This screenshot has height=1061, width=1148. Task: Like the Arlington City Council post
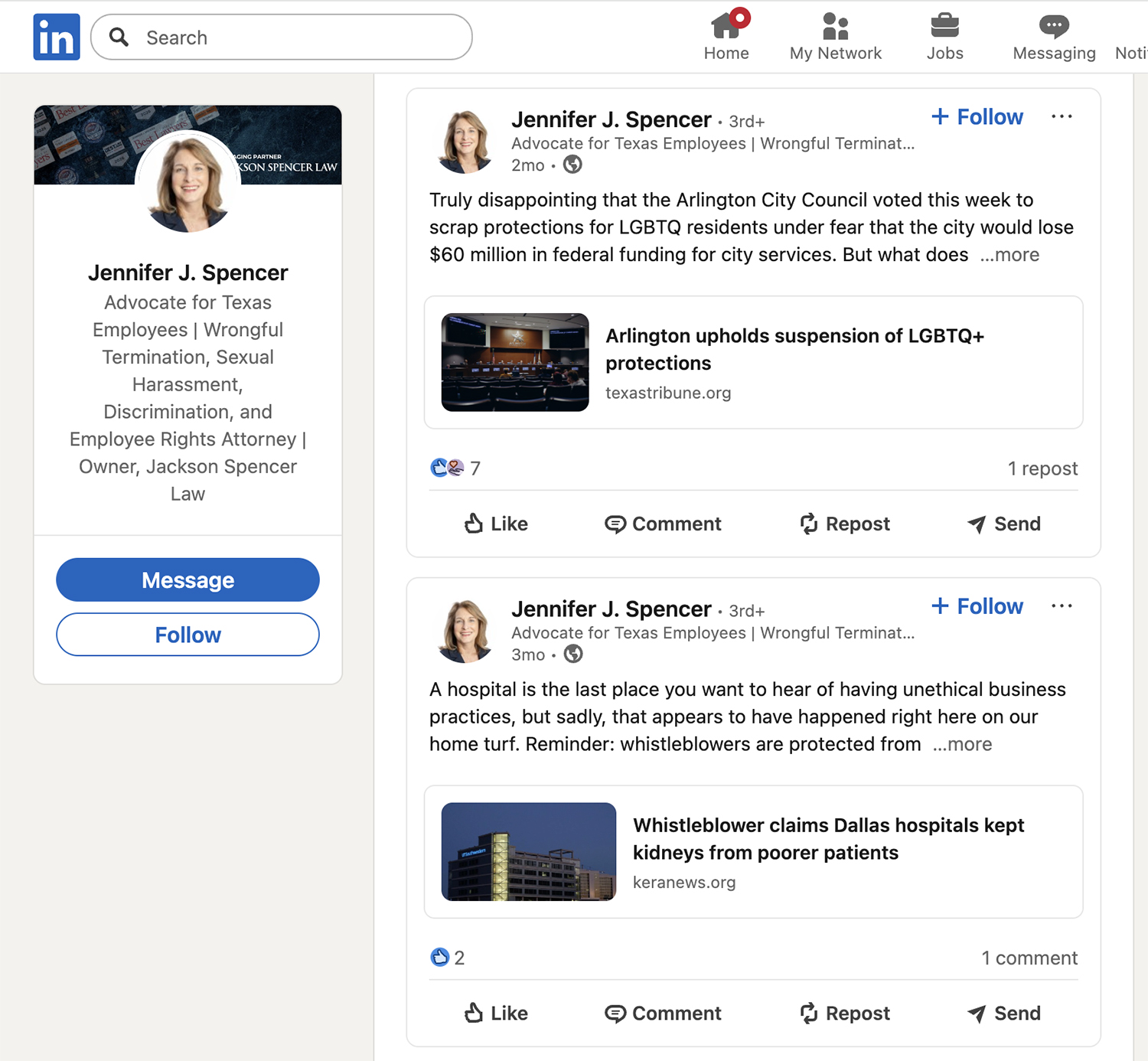point(496,524)
